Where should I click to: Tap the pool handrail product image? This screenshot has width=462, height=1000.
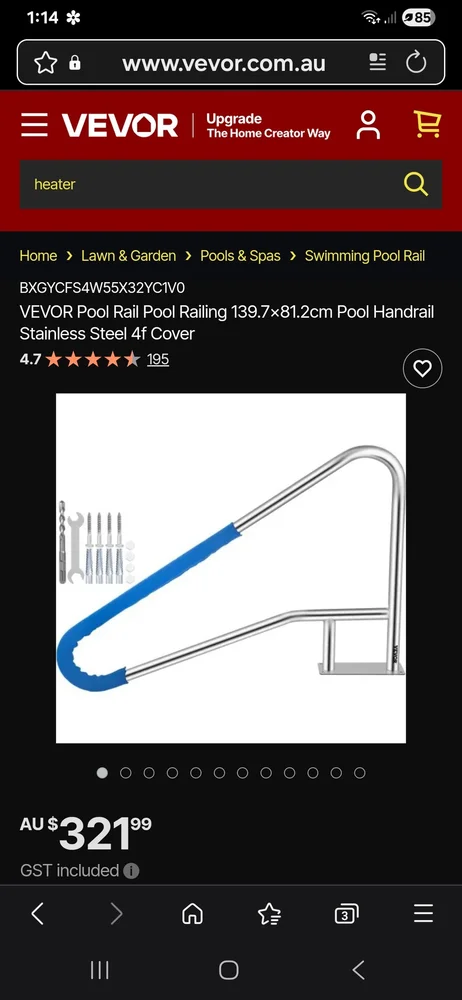click(231, 568)
